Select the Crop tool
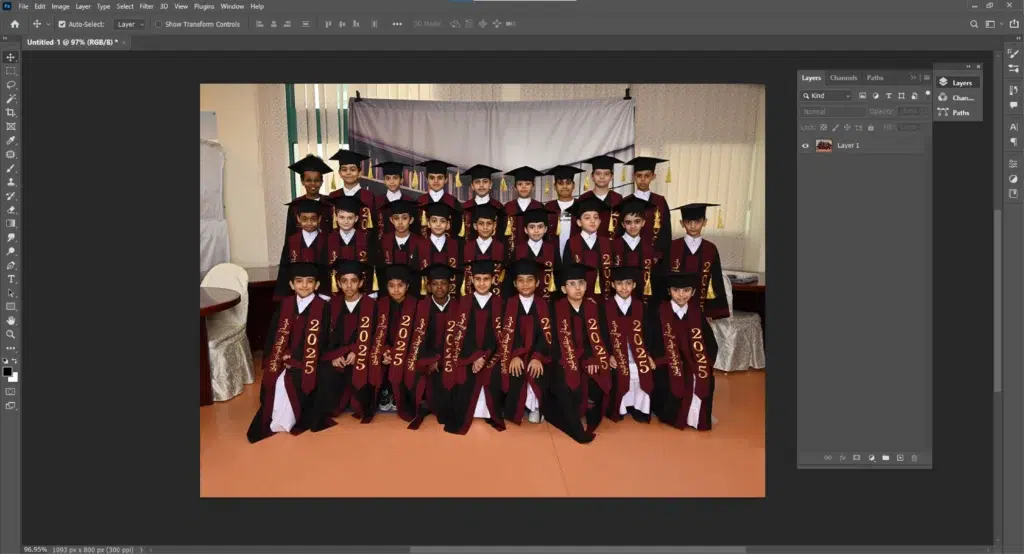 pos(11,113)
